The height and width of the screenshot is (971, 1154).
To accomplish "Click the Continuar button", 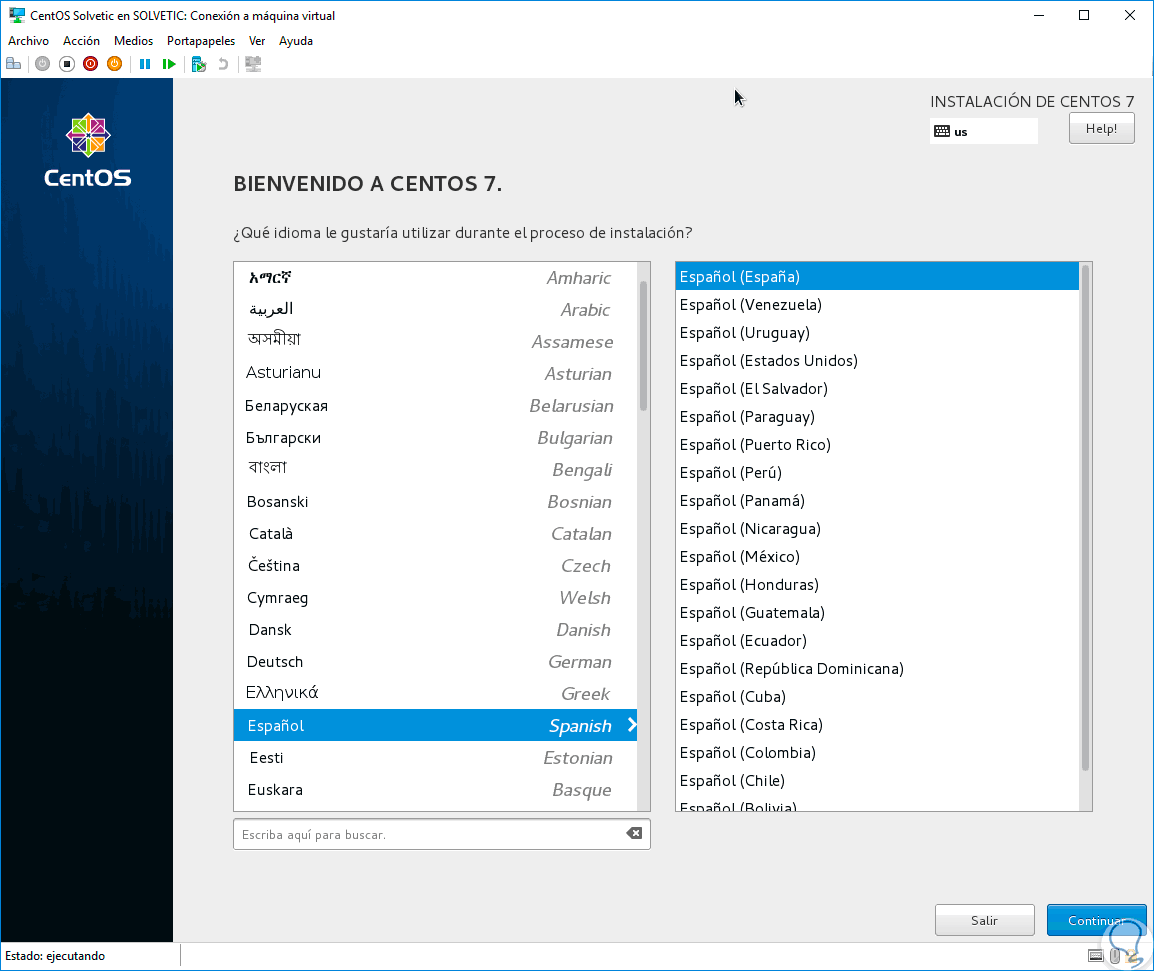I will pos(1096,920).
